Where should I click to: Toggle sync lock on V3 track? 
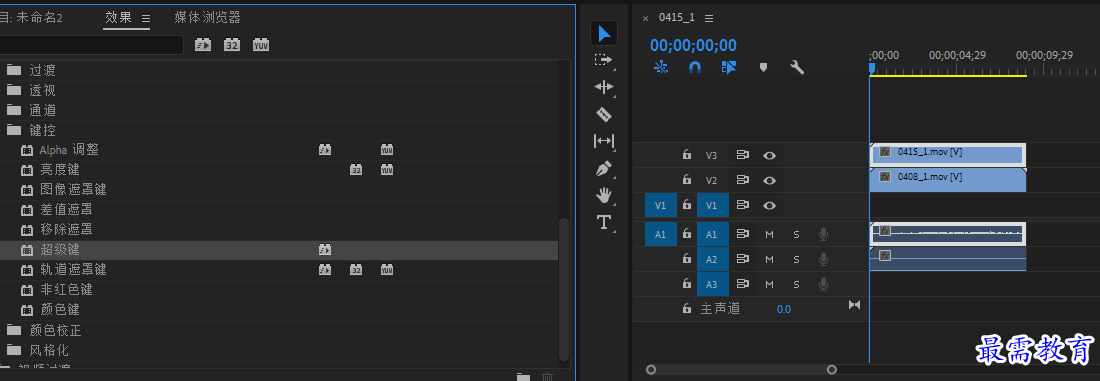[x=742, y=155]
